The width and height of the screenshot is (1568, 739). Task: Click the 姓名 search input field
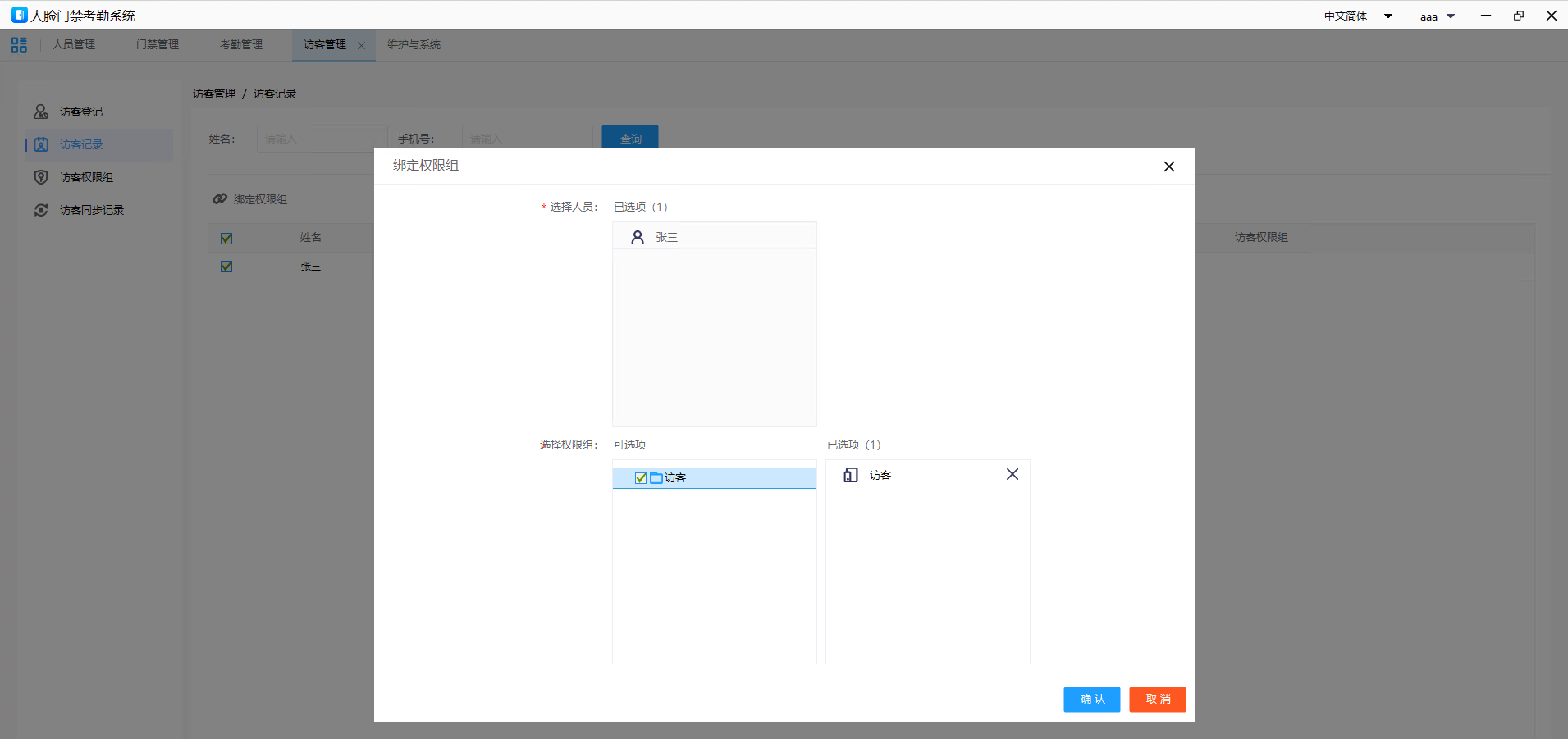(322, 139)
